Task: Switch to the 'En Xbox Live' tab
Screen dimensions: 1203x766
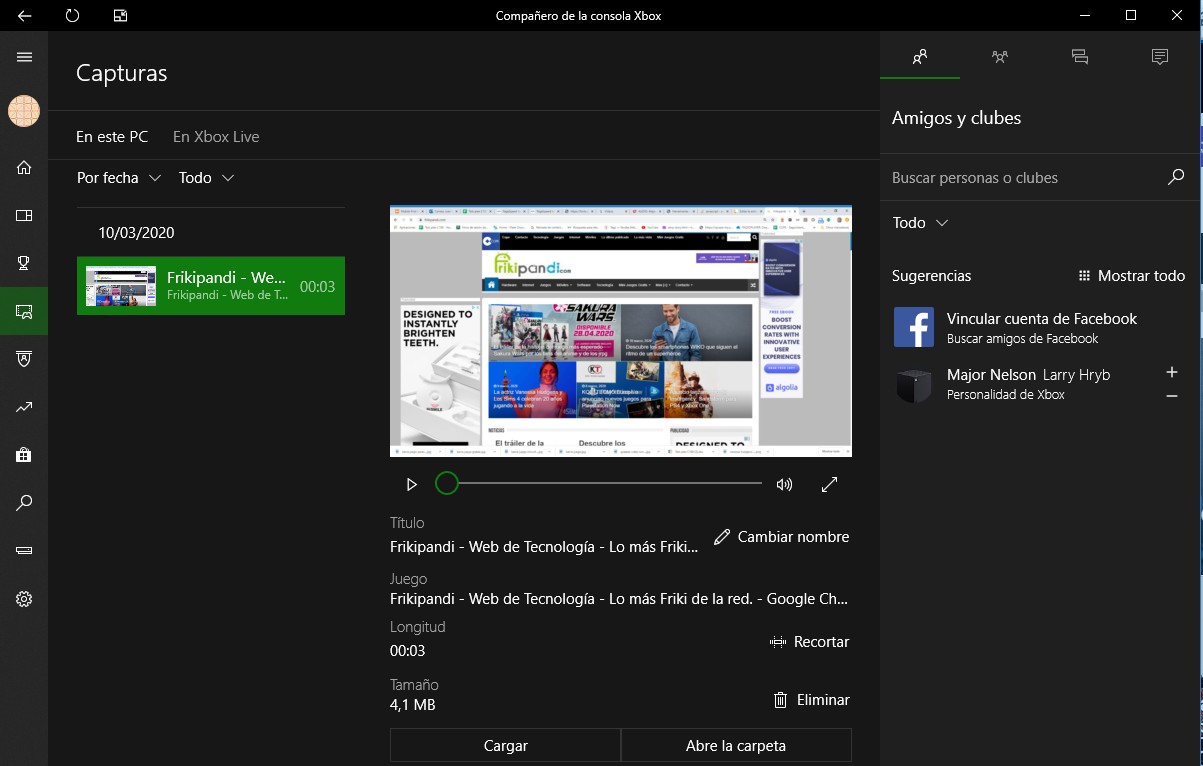Action: [216, 137]
